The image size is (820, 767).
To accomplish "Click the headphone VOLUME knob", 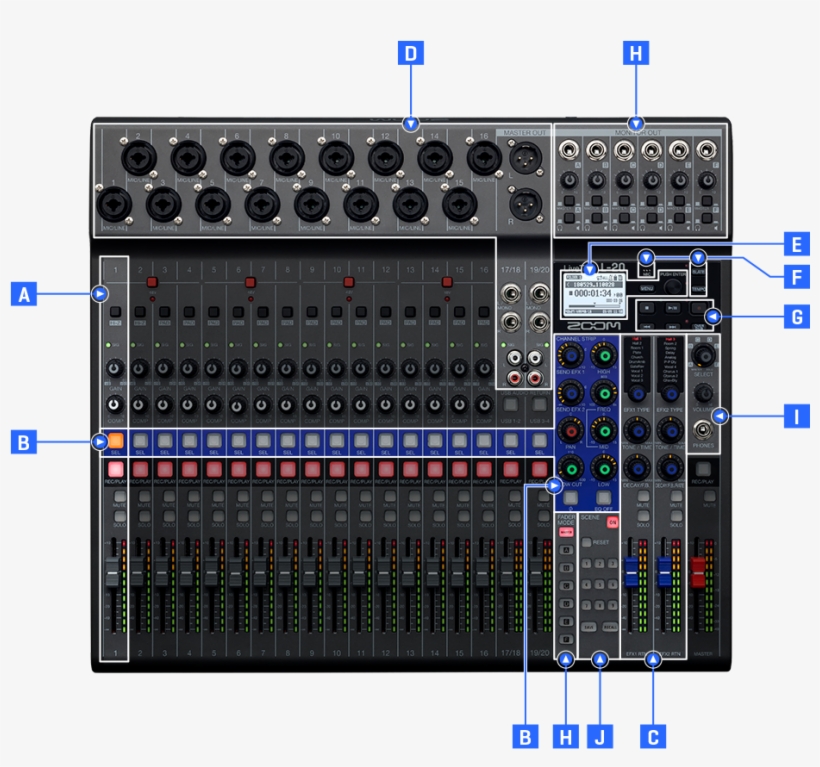I will [703, 392].
